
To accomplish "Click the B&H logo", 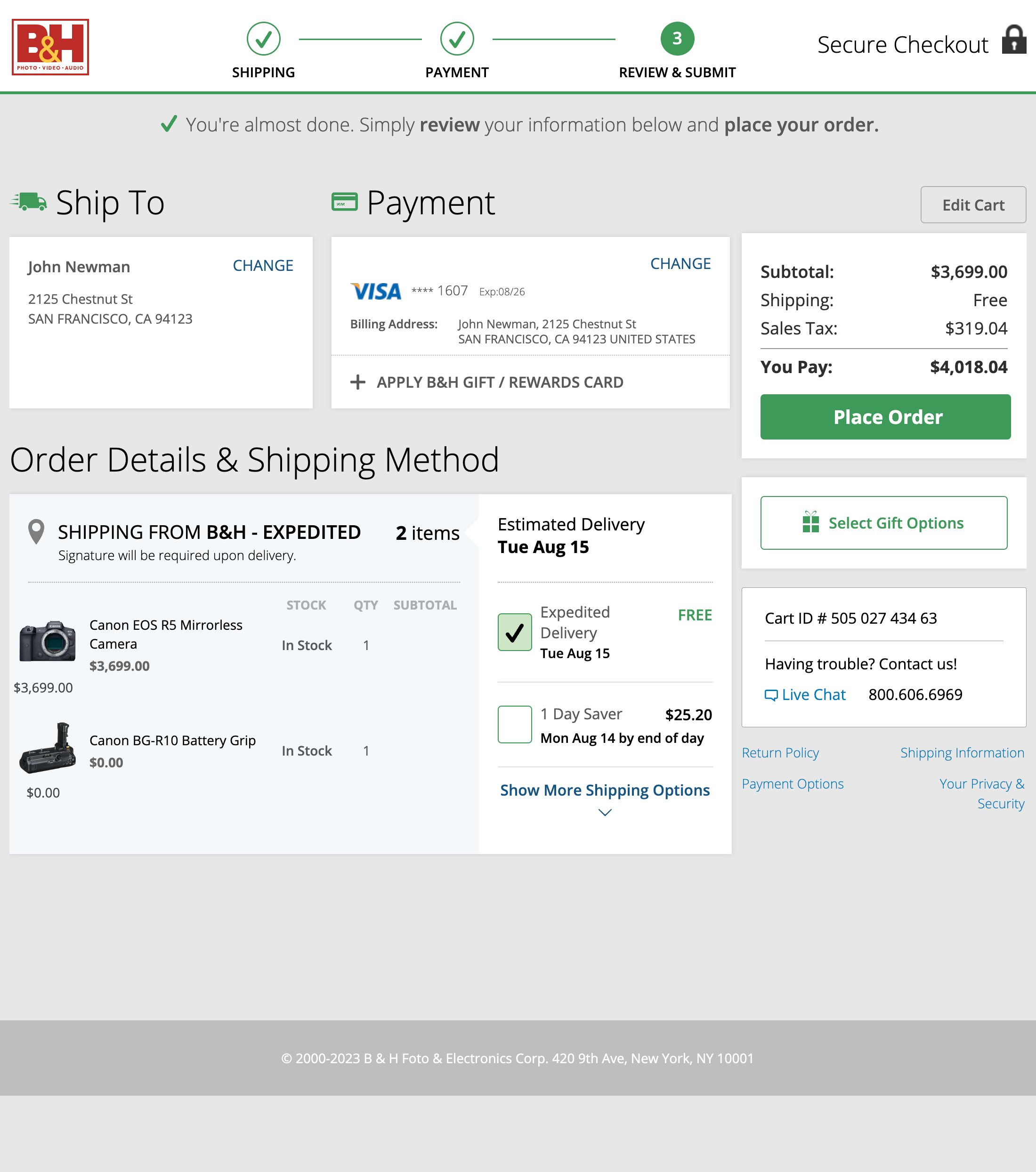I will (50, 47).
